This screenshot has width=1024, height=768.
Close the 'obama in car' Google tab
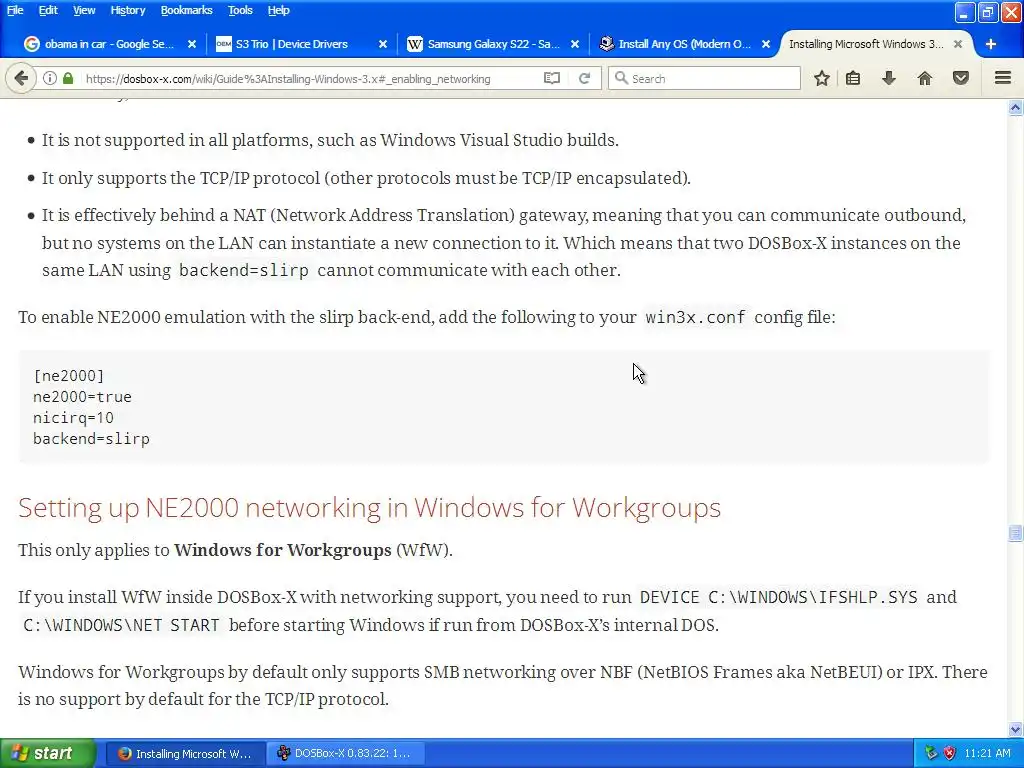point(191,44)
